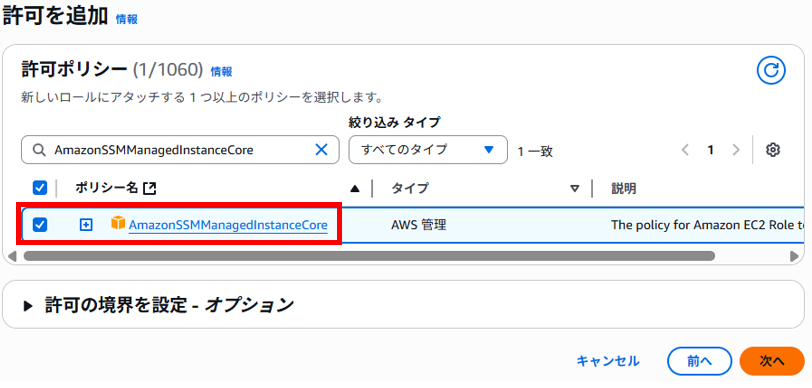Click the refresh policies icon
Image resolution: width=812 pixels, height=388 pixels.
pyautogui.click(x=771, y=70)
